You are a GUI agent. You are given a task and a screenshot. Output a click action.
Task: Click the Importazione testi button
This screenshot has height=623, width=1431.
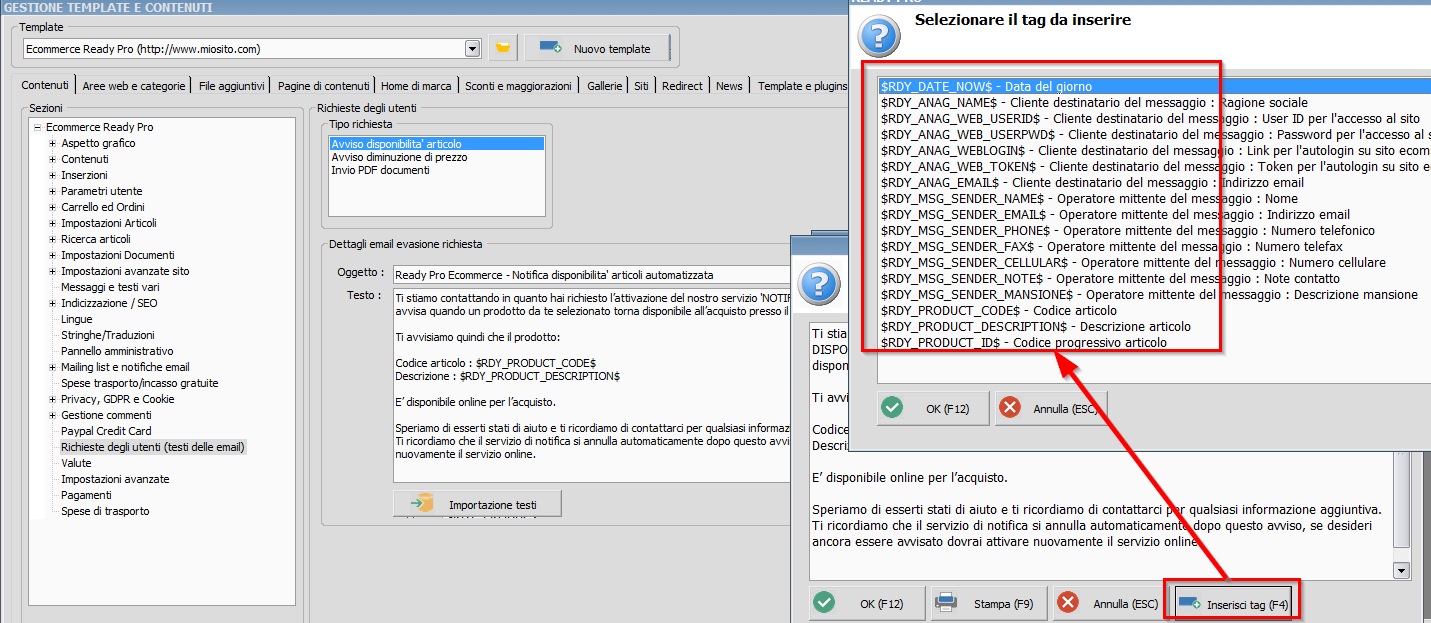point(477,503)
